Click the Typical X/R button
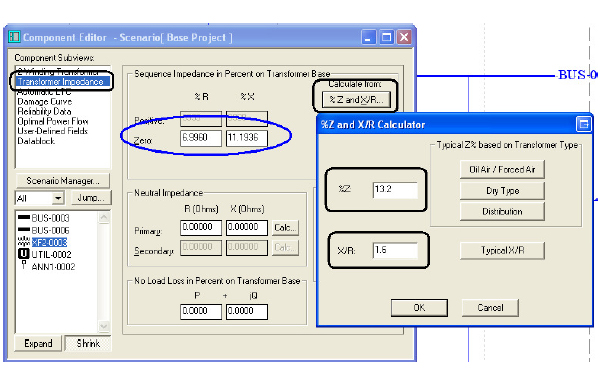The width and height of the screenshot is (603, 368). [502, 251]
